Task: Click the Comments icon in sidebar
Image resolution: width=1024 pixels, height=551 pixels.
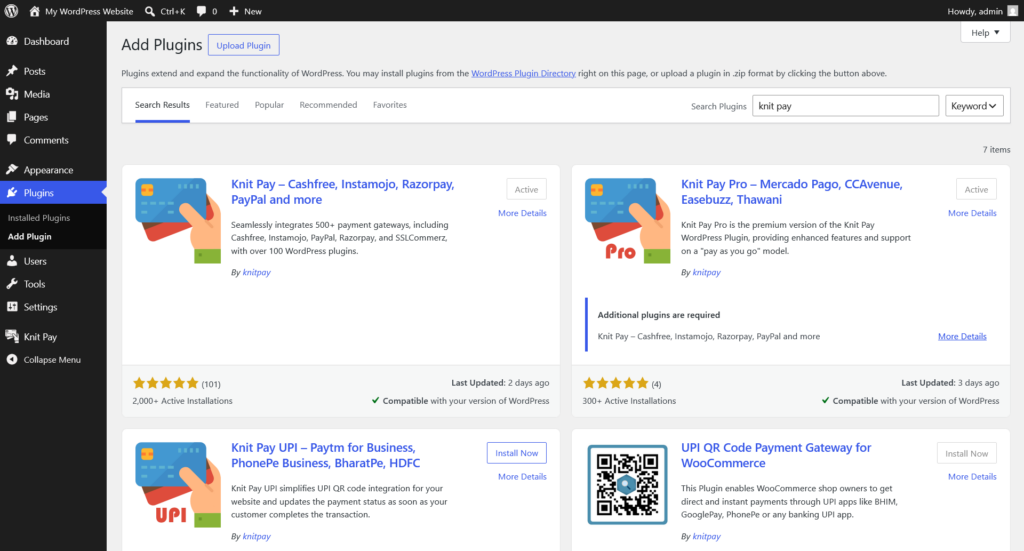Action: tap(12, 140)
